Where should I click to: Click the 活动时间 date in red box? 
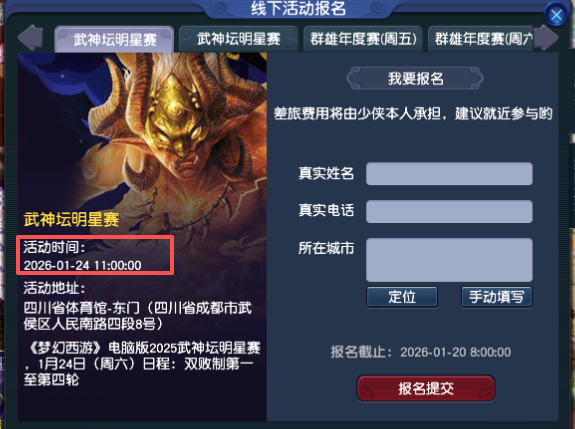pyautogui.click(x=83, y=265)
